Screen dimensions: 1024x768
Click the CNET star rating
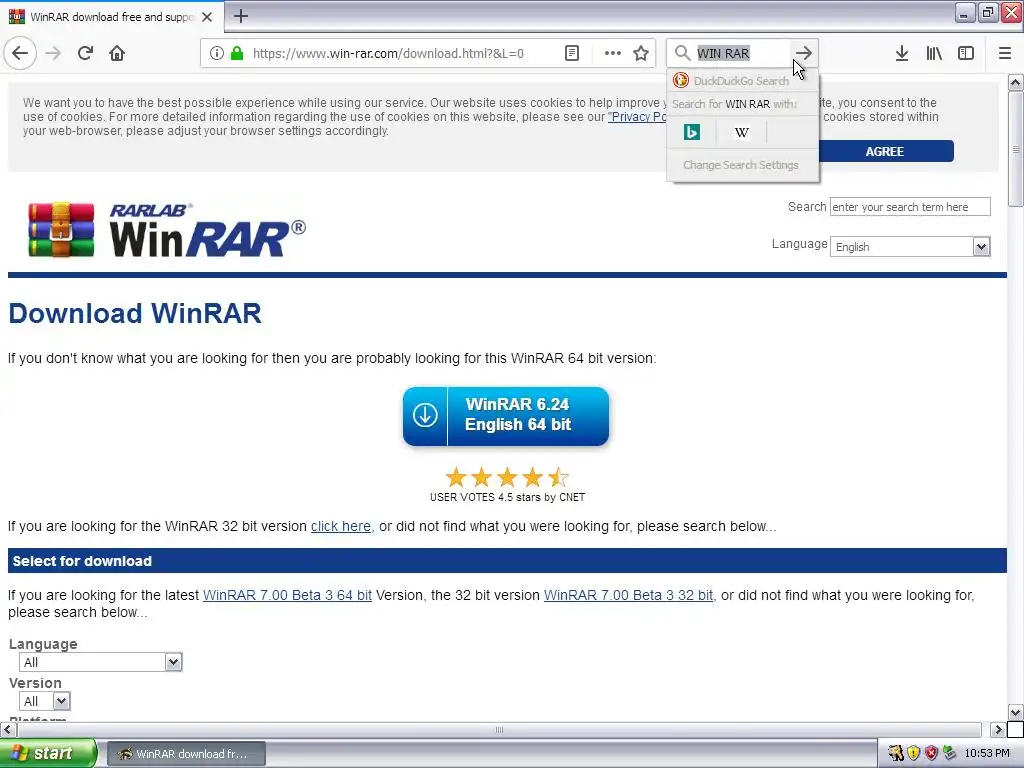click(507, 477)
